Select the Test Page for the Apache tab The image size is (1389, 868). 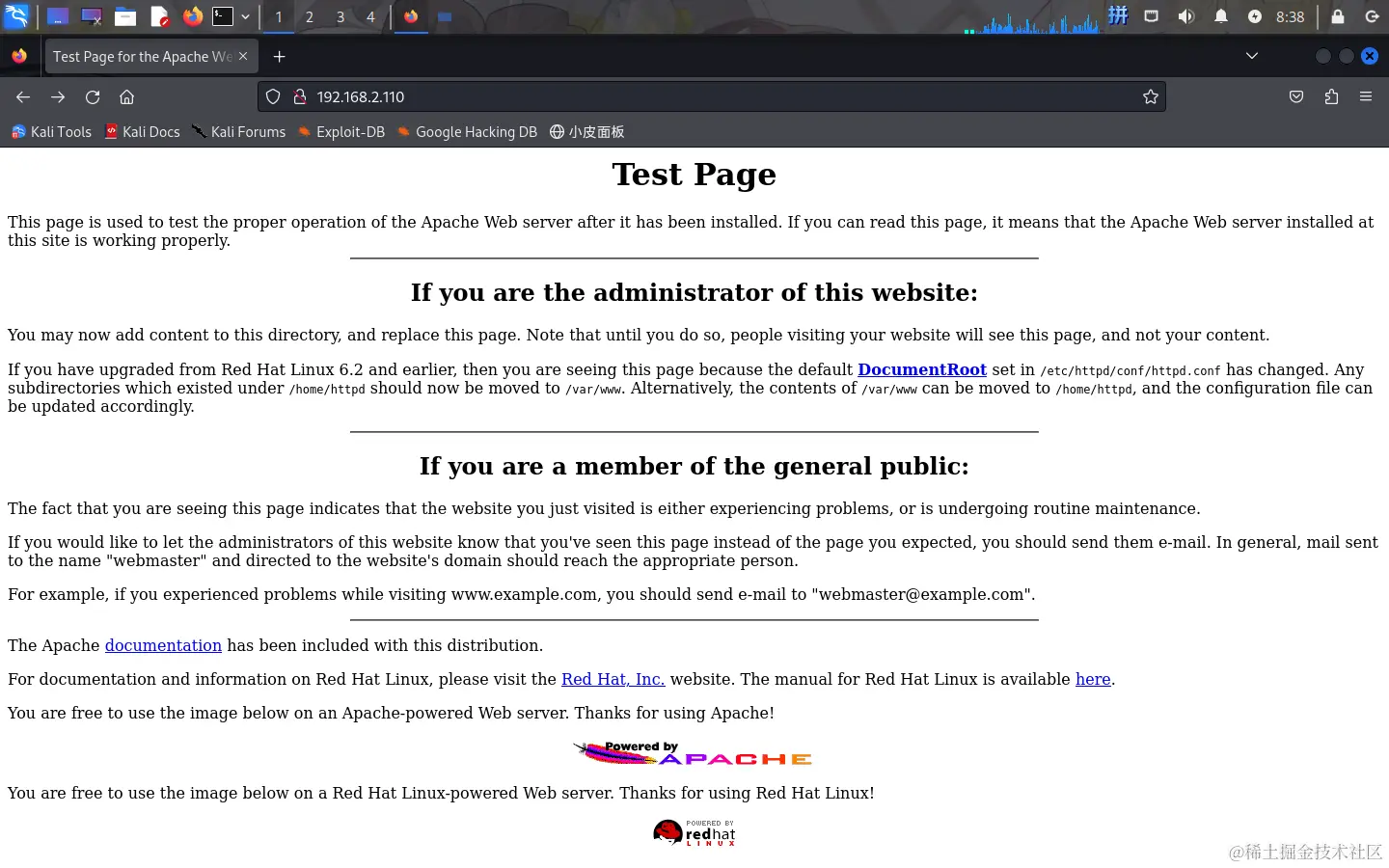coord(150,57)
